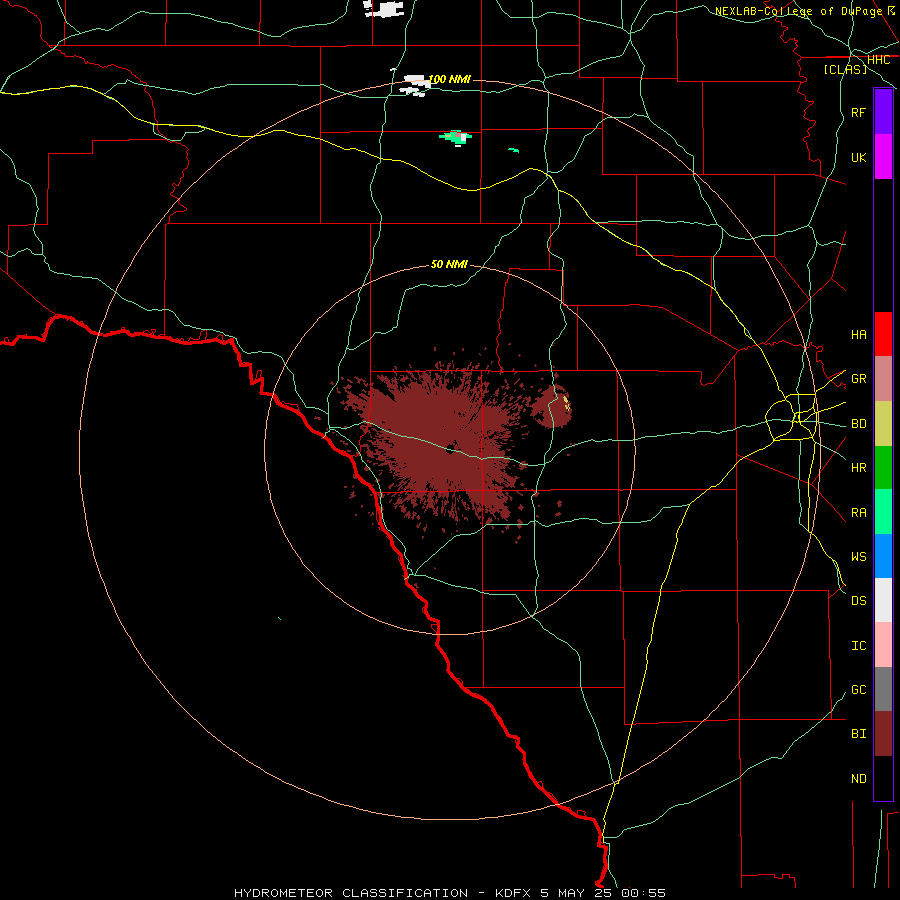This screenshot has width=900, height=900.
Task: Click the RF purple legend swatch
Action: coord(883,112)
